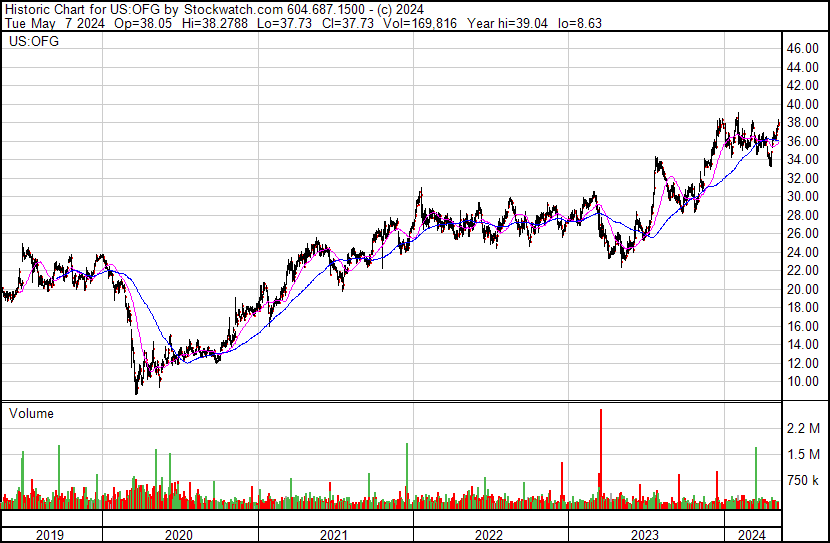Image resolution: width=830 pixels, height=543 pixels.
Task: Click the 750 k volume axis label
Action: (x=803, y=481)
